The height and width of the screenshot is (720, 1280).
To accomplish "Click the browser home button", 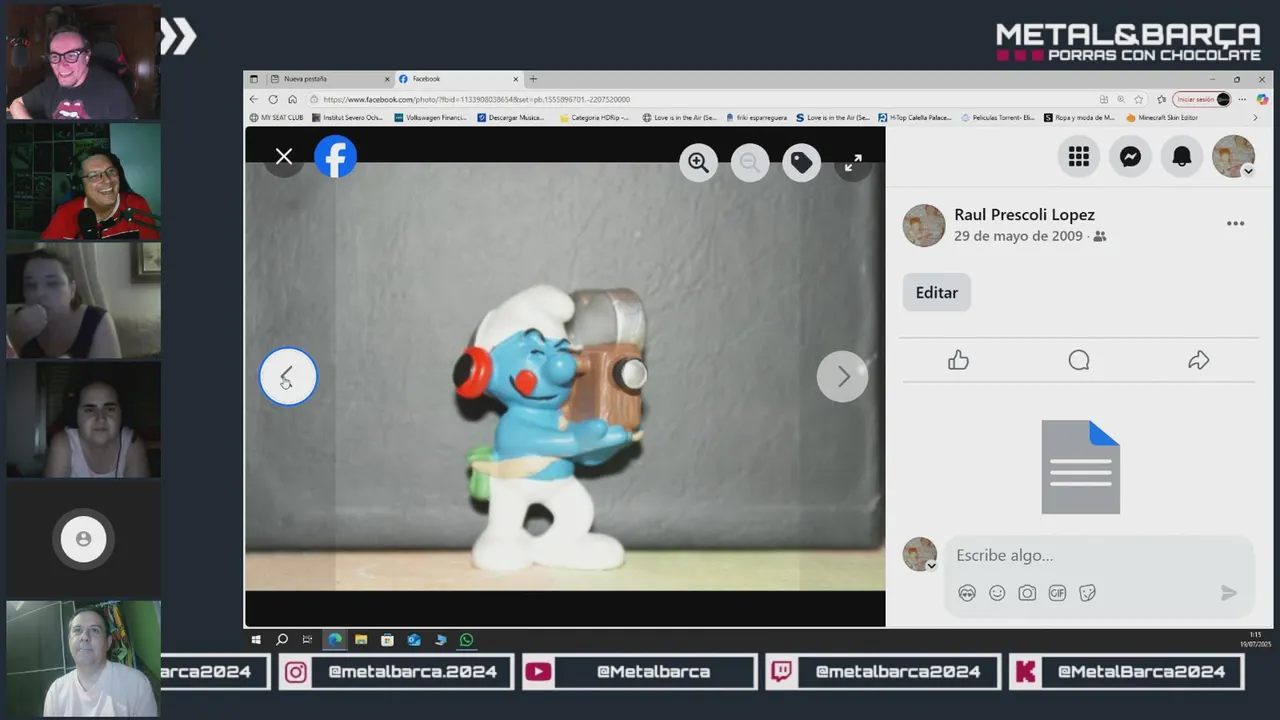I will tap(292, 99).
